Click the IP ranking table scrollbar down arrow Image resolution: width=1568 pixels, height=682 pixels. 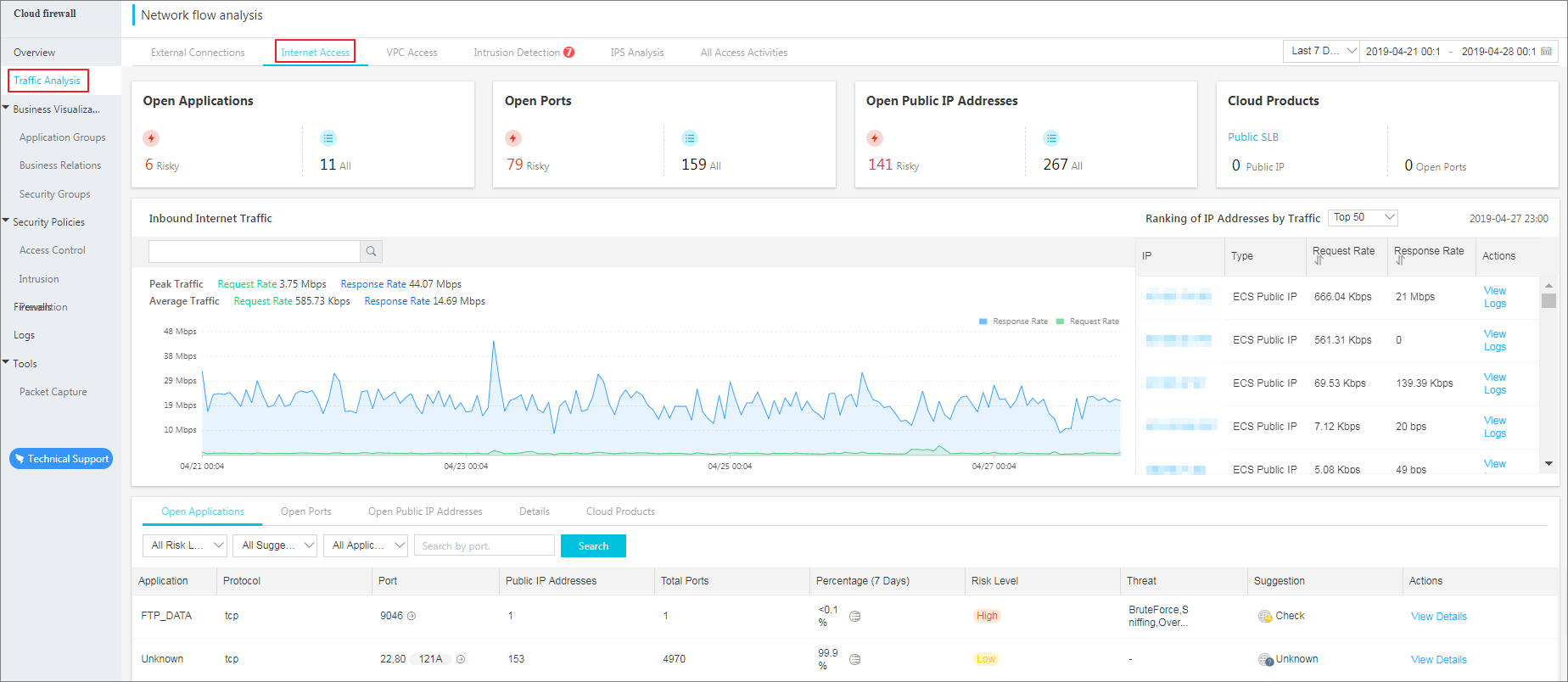pos(1548,463)
